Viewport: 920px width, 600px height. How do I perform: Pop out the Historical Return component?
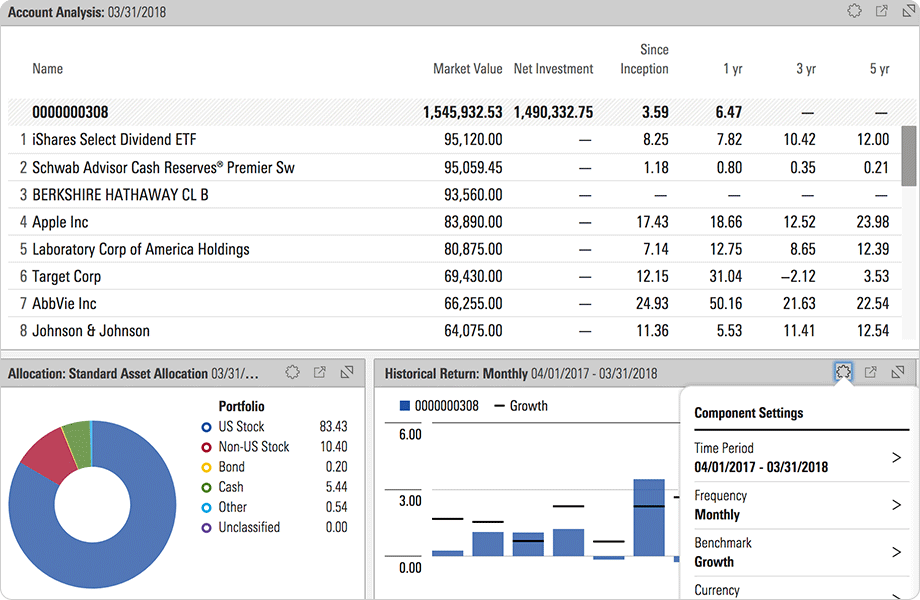point(870,373)
